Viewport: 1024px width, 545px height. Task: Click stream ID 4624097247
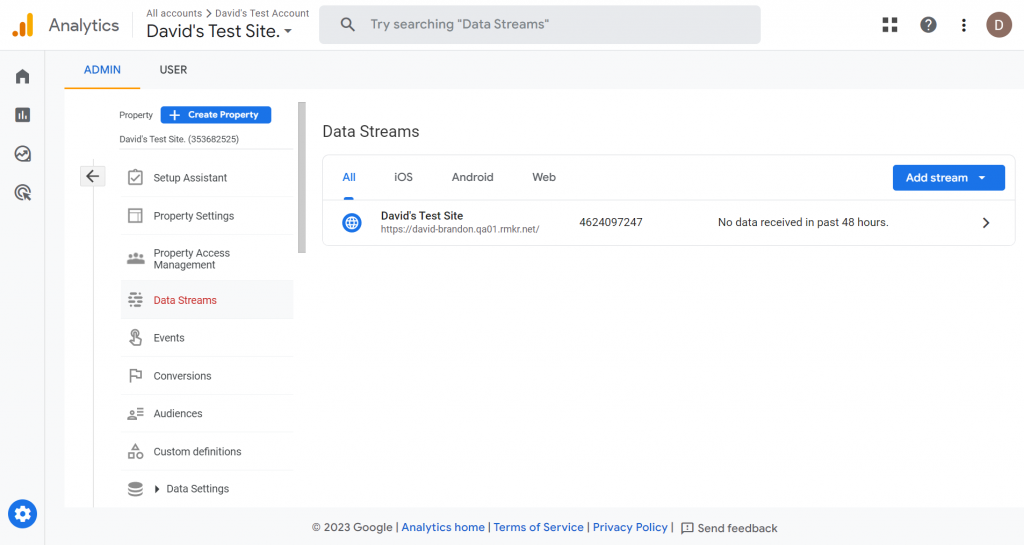611,223
